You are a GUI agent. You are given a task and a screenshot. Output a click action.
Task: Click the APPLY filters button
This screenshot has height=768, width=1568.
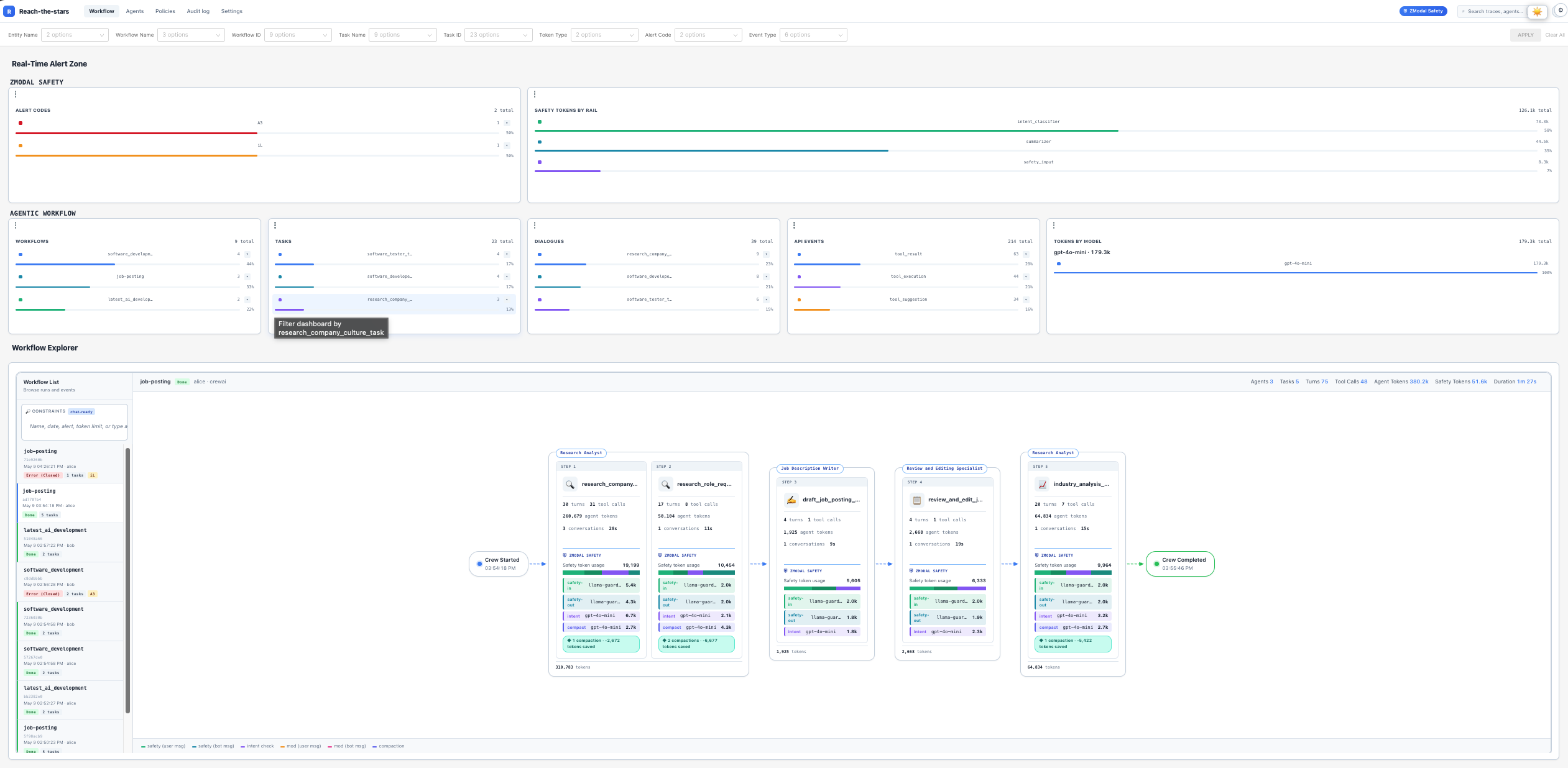(x=1525, y=35)
